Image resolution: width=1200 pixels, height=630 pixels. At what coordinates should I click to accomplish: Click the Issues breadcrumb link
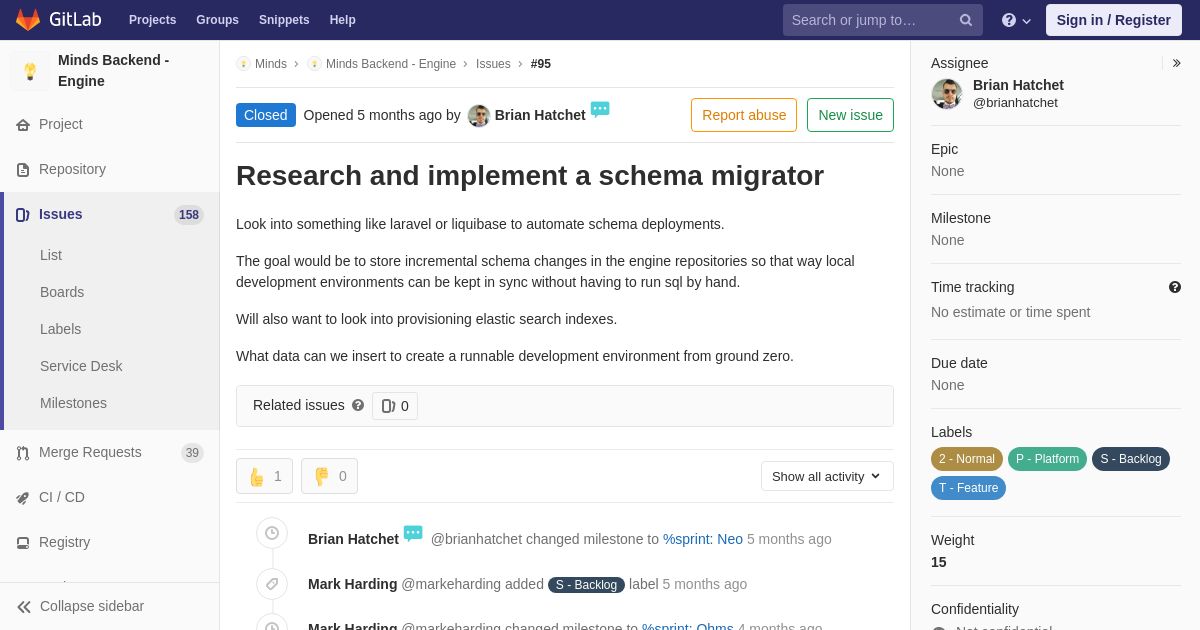493,64
